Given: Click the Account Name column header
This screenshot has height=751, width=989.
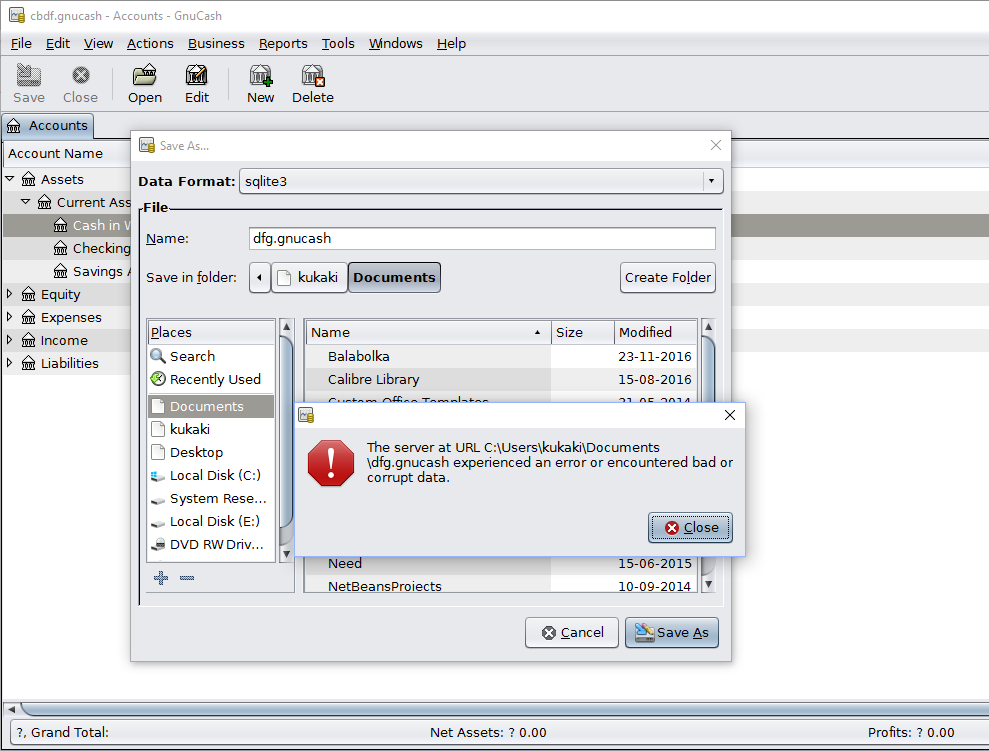Looking at the screenshot, I should (x=66, y=153).
